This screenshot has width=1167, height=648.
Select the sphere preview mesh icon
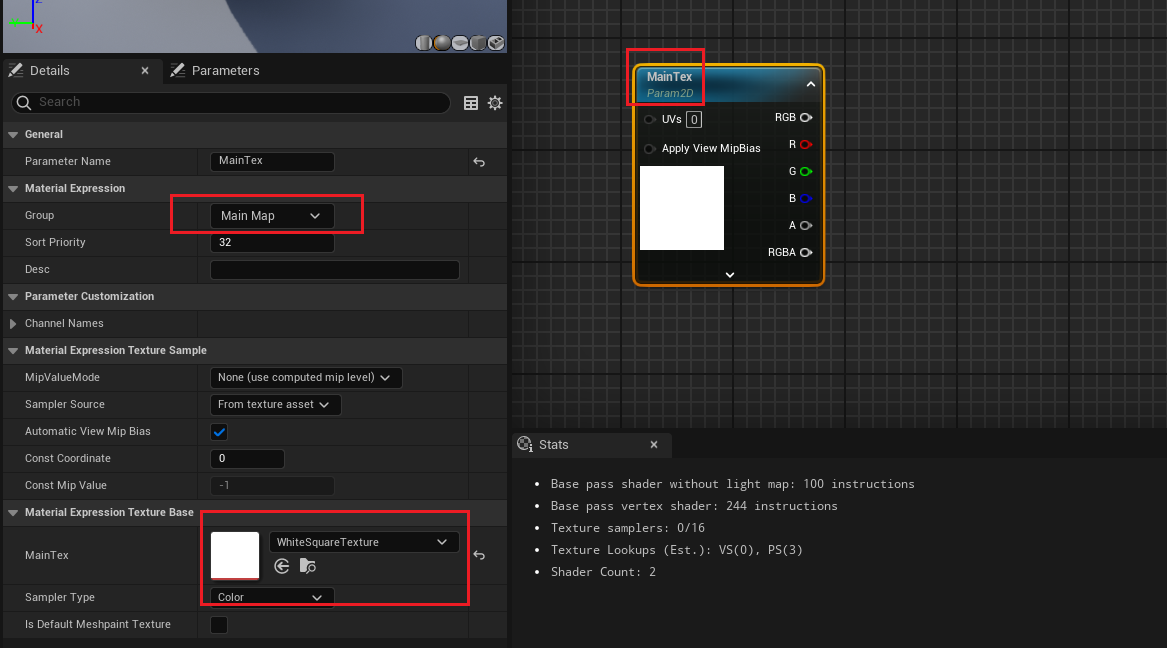442,43
